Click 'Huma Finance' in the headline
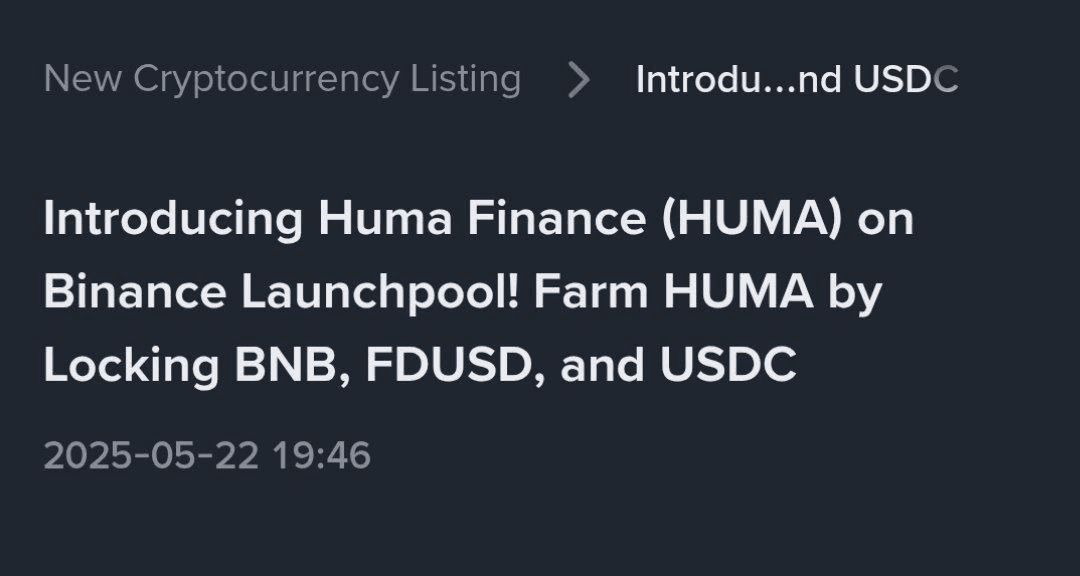Viewport: 1080px width, 576px height. pos(482,219)
